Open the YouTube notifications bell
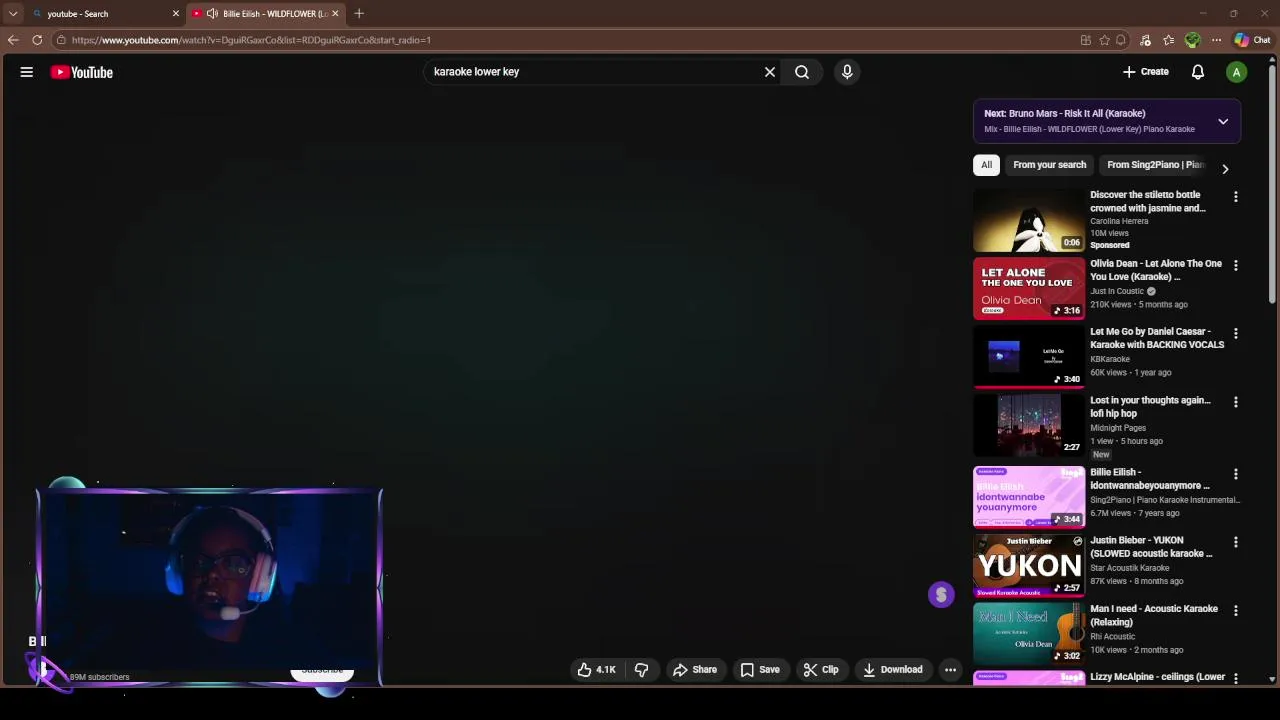 [x=1198, y=72]
